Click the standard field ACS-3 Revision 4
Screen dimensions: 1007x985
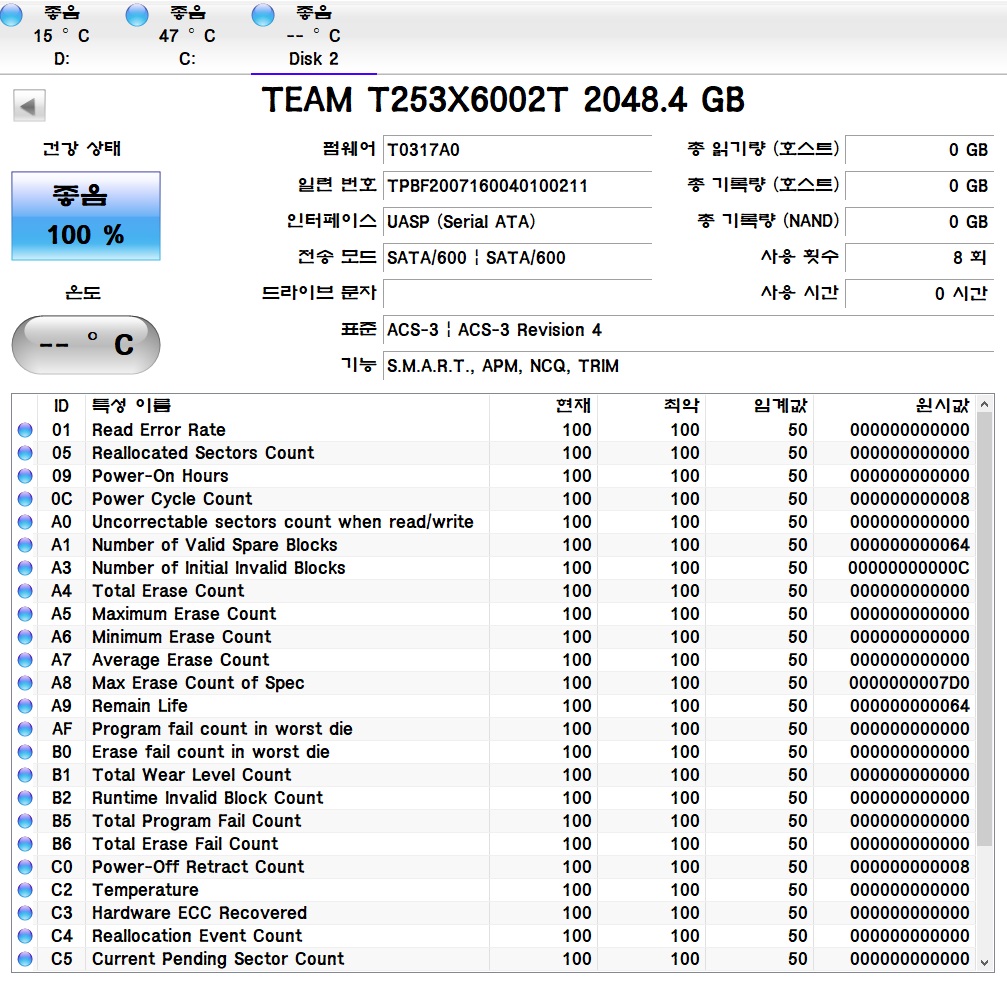tap(688, 330)
